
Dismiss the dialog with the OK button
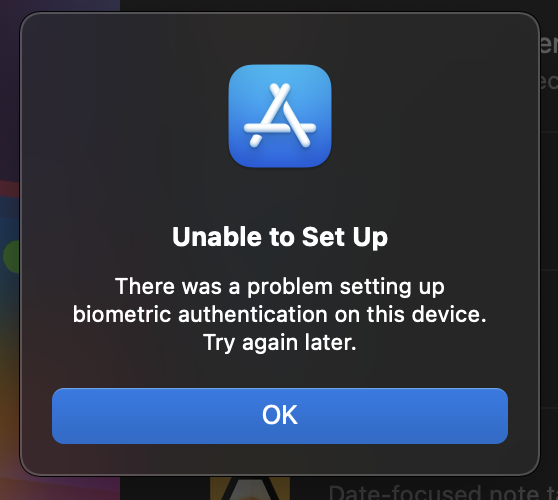(280, 416)
